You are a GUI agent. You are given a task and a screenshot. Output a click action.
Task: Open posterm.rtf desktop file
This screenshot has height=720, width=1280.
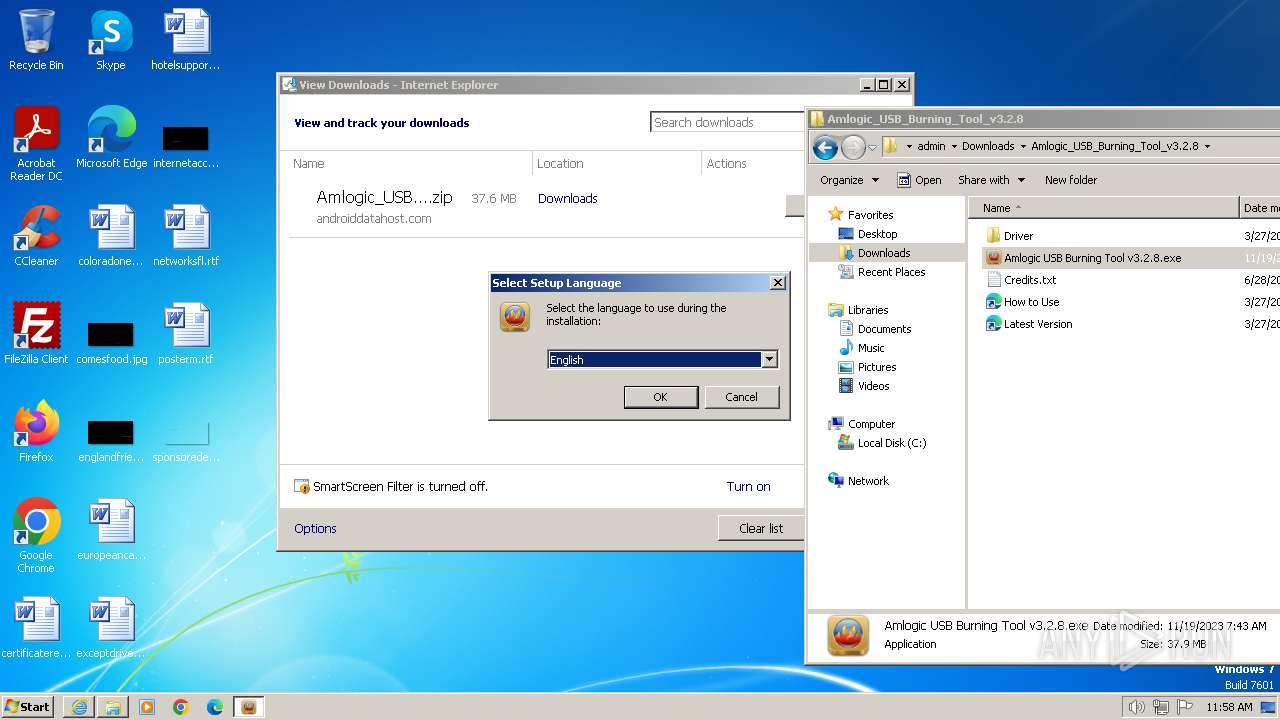pos(185,334)
